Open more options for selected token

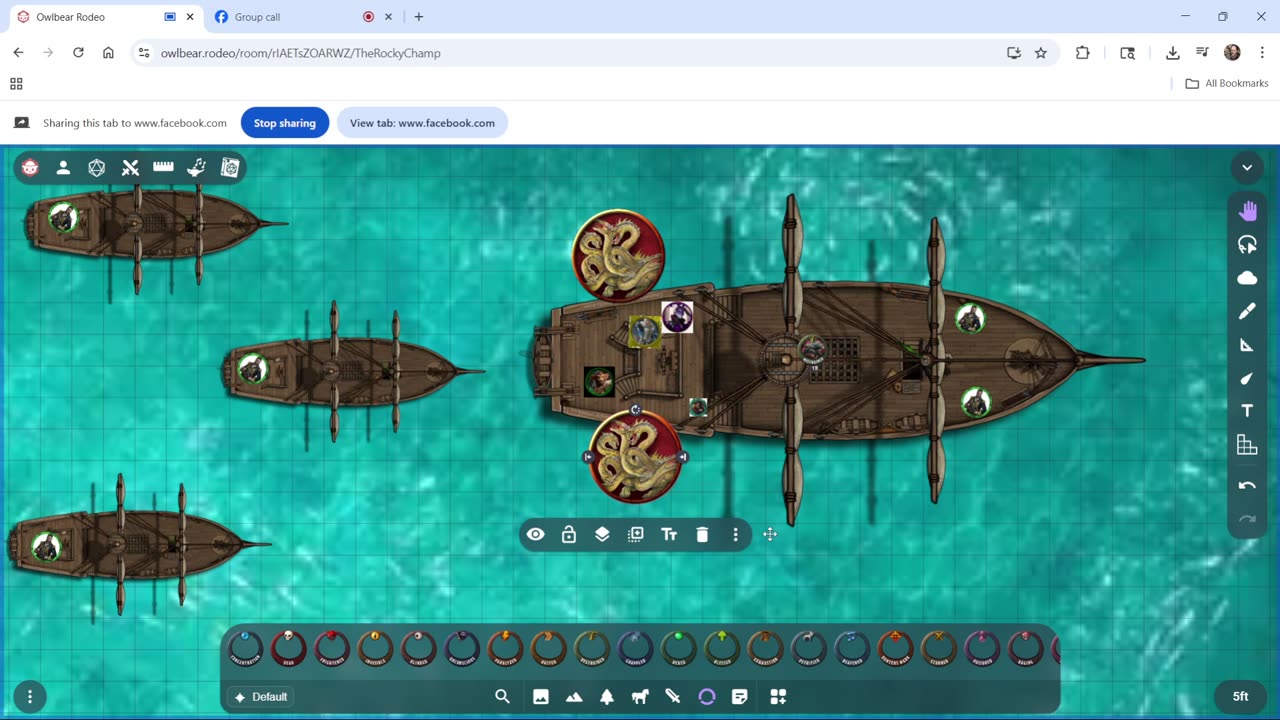pyautogui.click(x=735, y=535)
